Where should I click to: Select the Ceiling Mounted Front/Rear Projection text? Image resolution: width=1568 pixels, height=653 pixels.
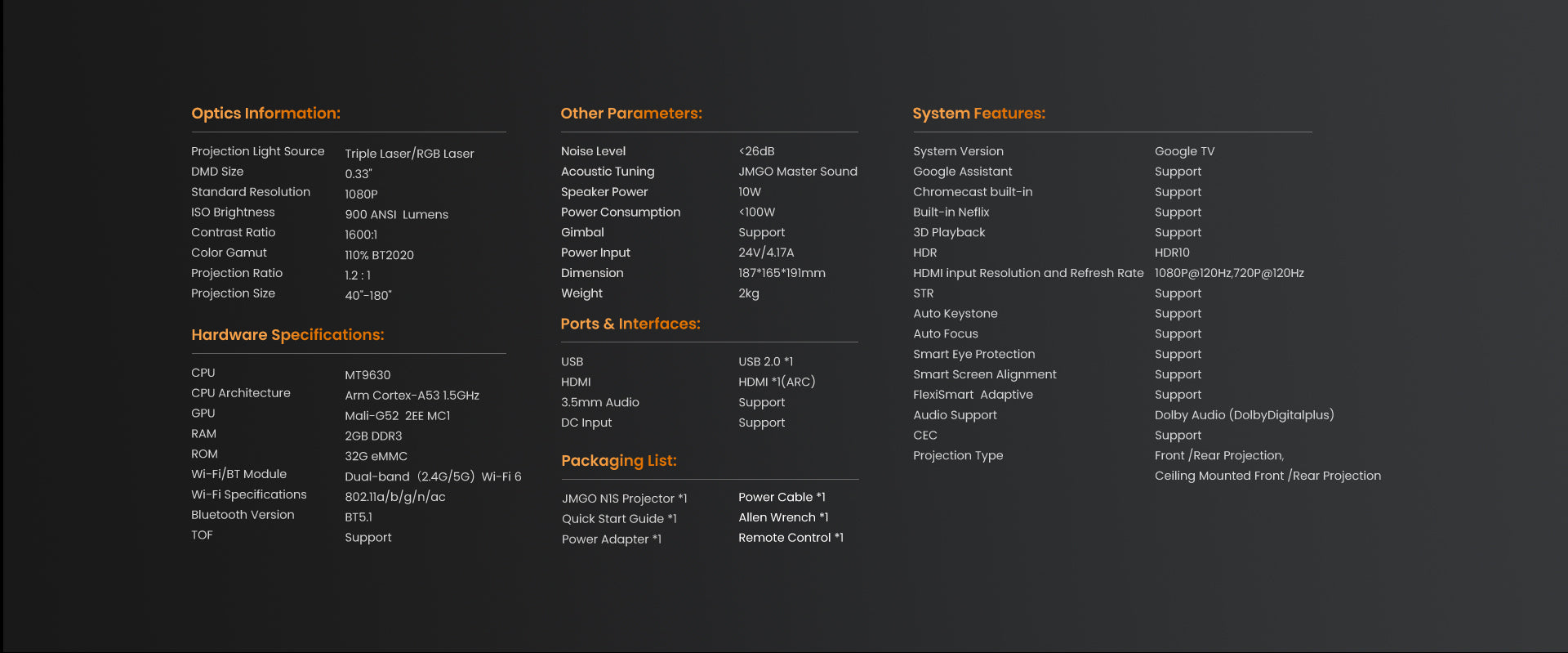point(1267,476)
